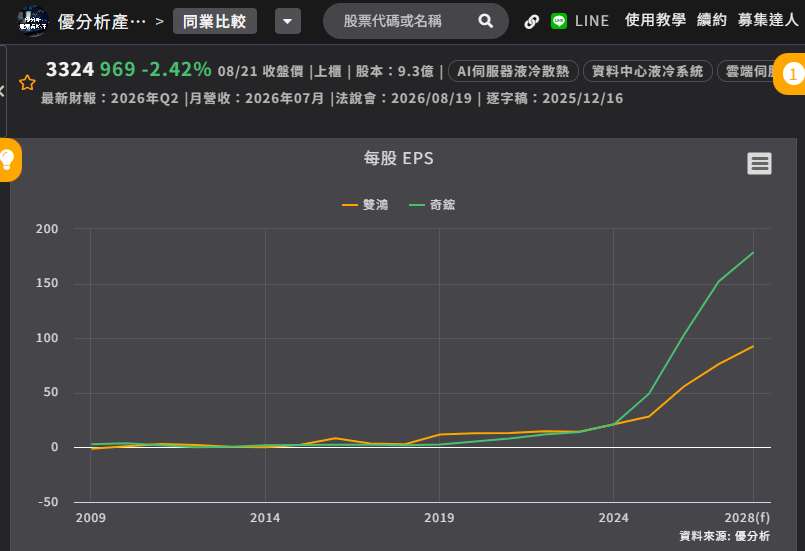805x551 pixels.
Task: Select the AI伺服器液冷散熱 tag
Action: click(513, 71)
